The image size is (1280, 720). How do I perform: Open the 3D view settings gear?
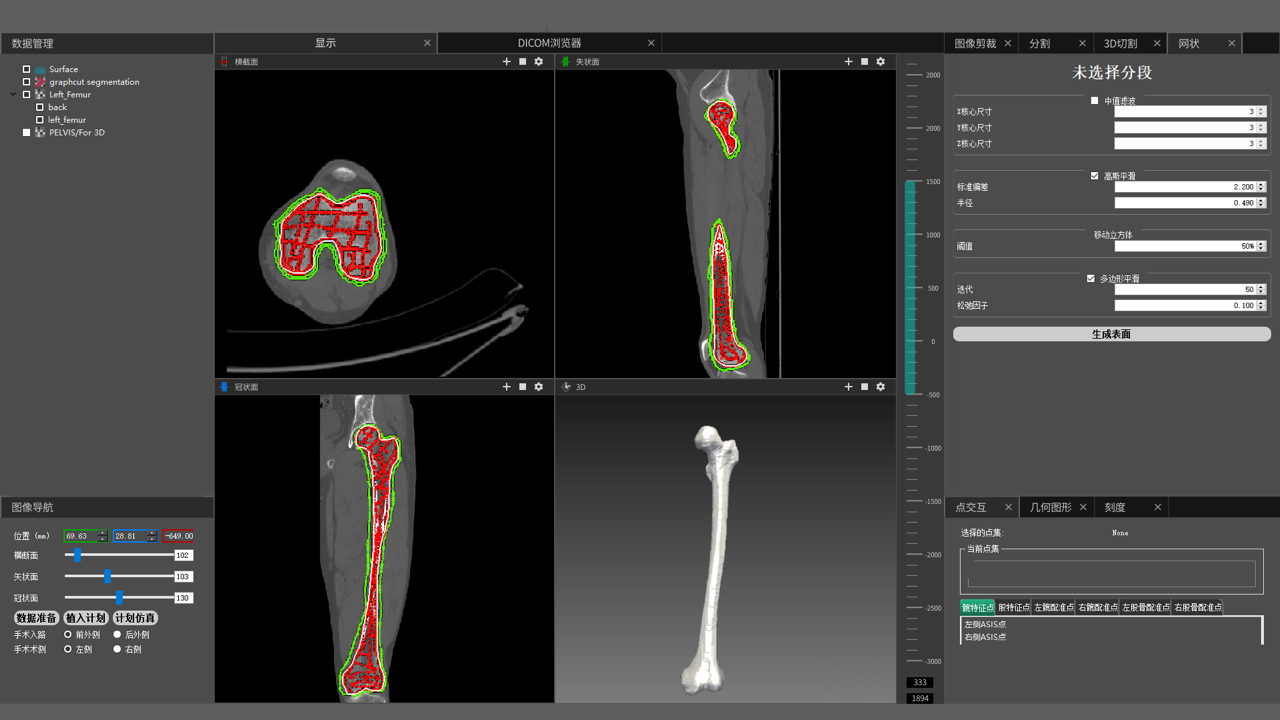[881, 387]
